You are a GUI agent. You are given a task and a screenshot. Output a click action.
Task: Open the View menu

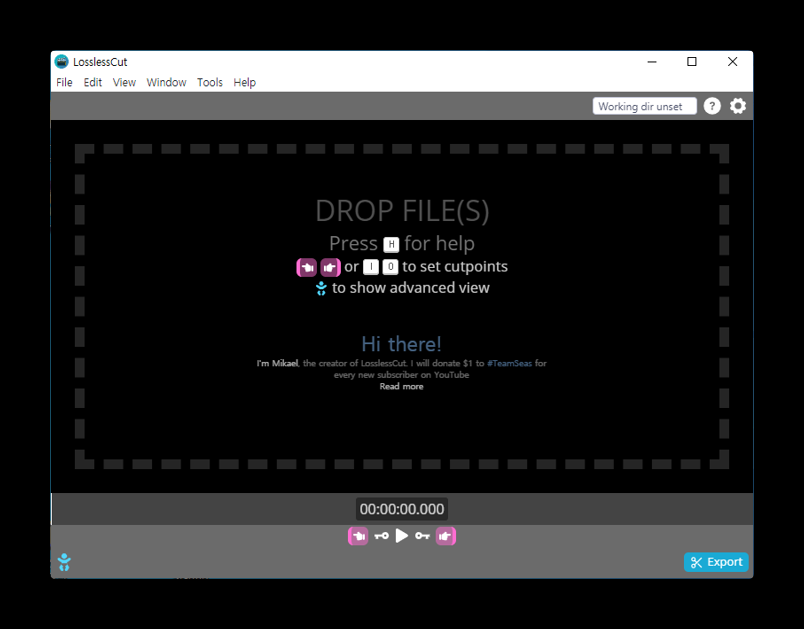click(124, 83)
